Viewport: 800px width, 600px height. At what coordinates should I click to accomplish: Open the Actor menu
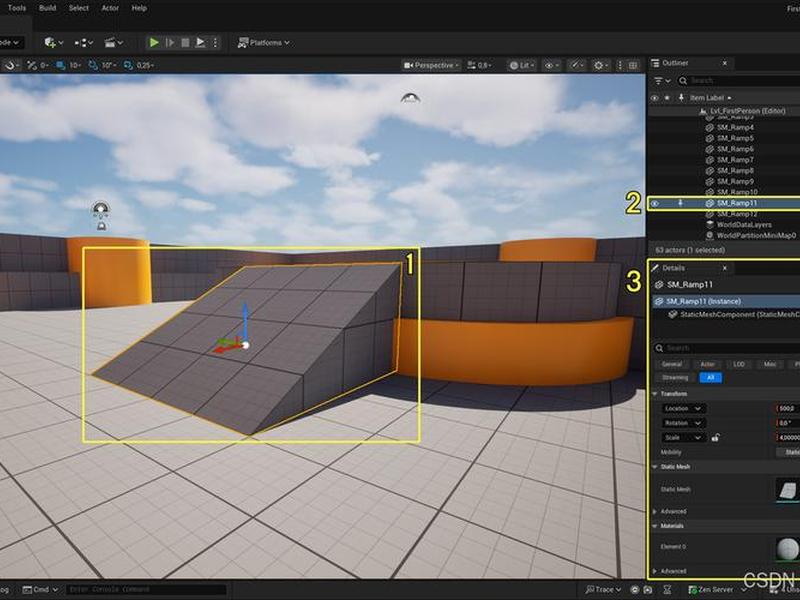(x=110, y=8)
